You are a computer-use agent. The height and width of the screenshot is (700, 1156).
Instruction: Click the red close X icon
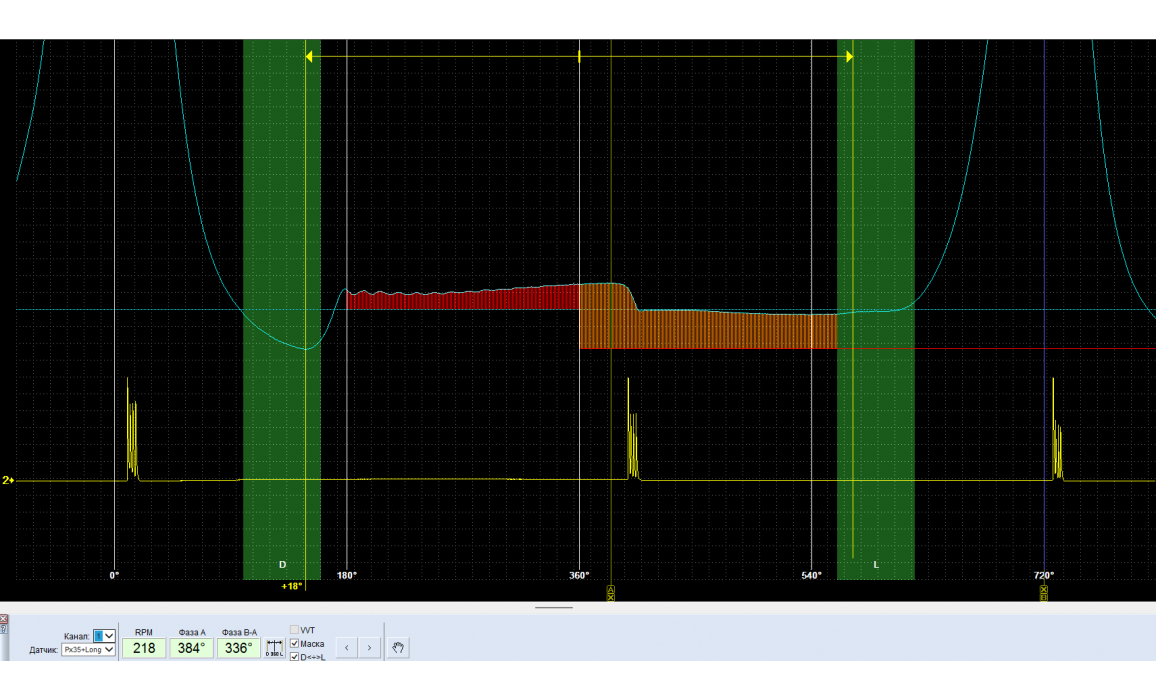pos(3,620)
